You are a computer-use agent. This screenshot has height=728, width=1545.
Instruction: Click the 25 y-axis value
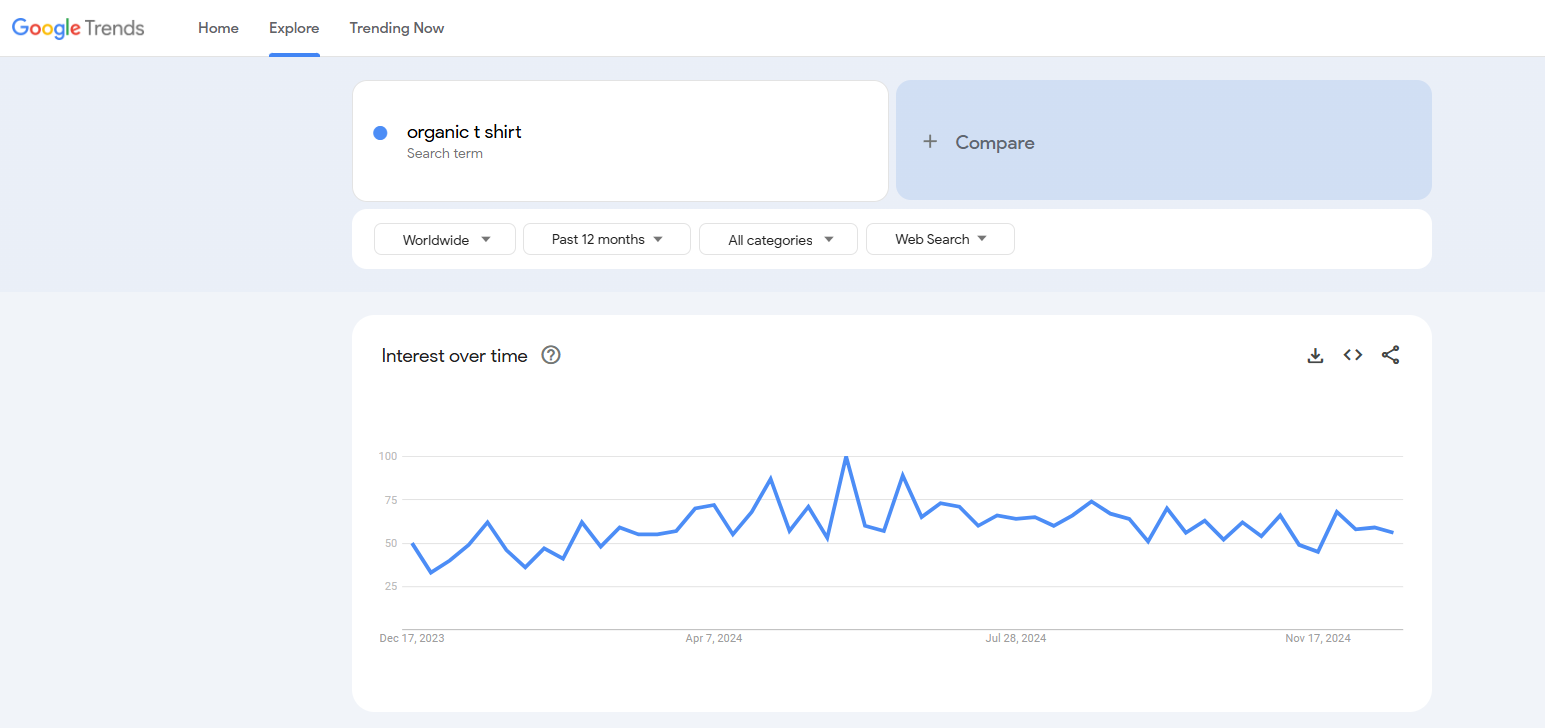tap(391, 587)
